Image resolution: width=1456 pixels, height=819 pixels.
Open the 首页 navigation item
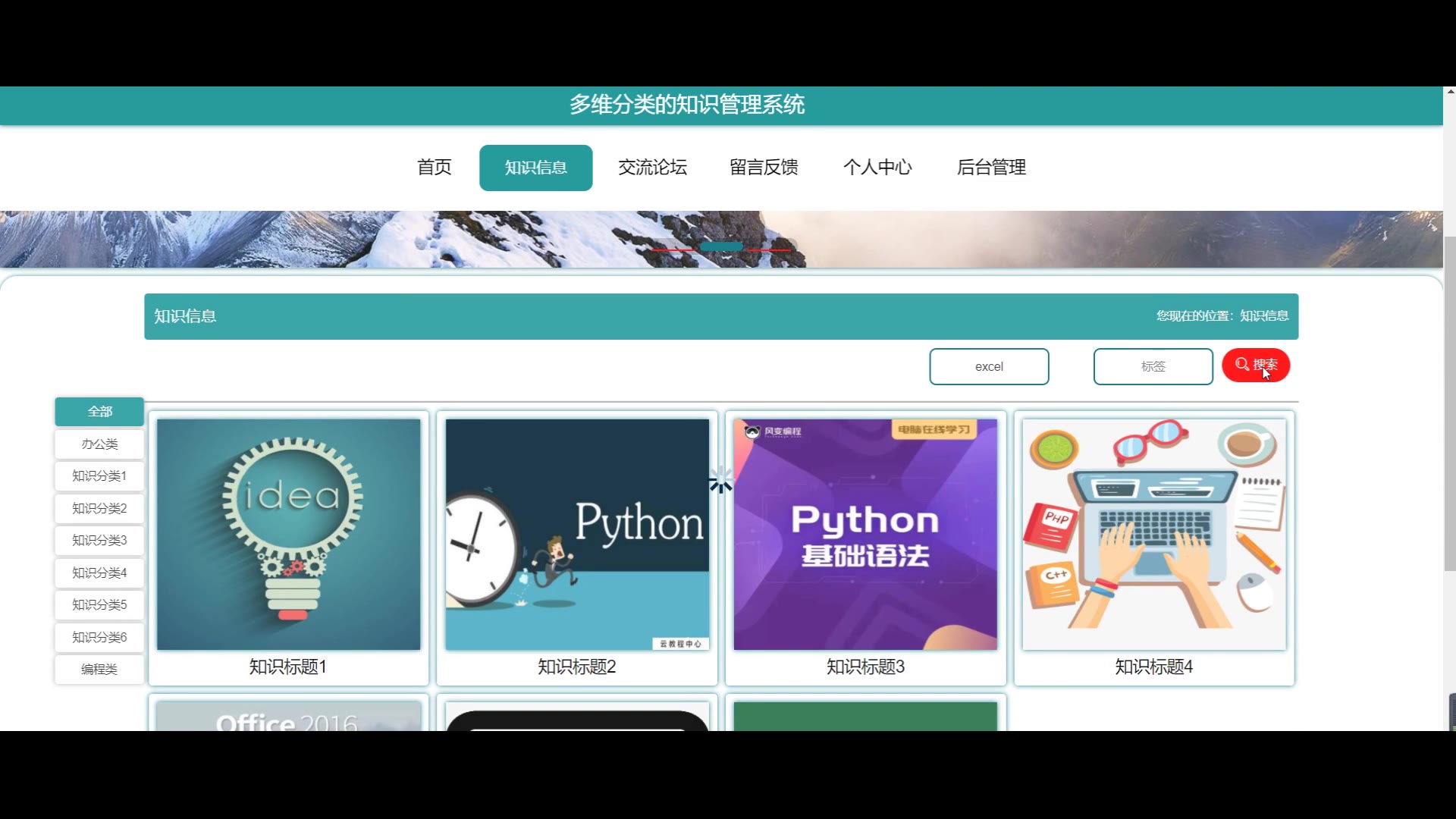(x=435, y=168)
